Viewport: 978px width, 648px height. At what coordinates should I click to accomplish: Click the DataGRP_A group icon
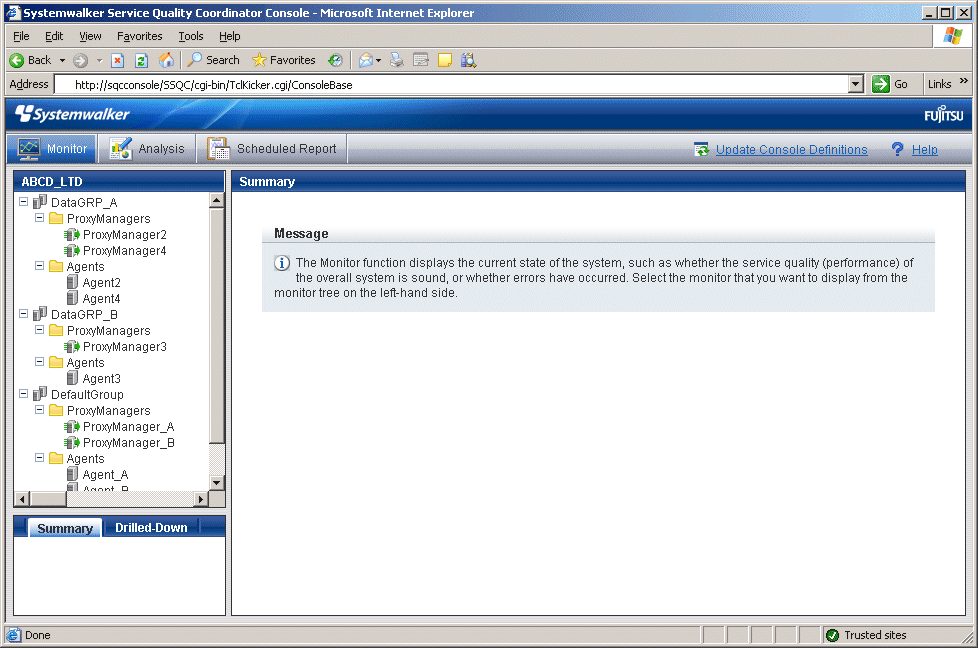click(40, 202)
